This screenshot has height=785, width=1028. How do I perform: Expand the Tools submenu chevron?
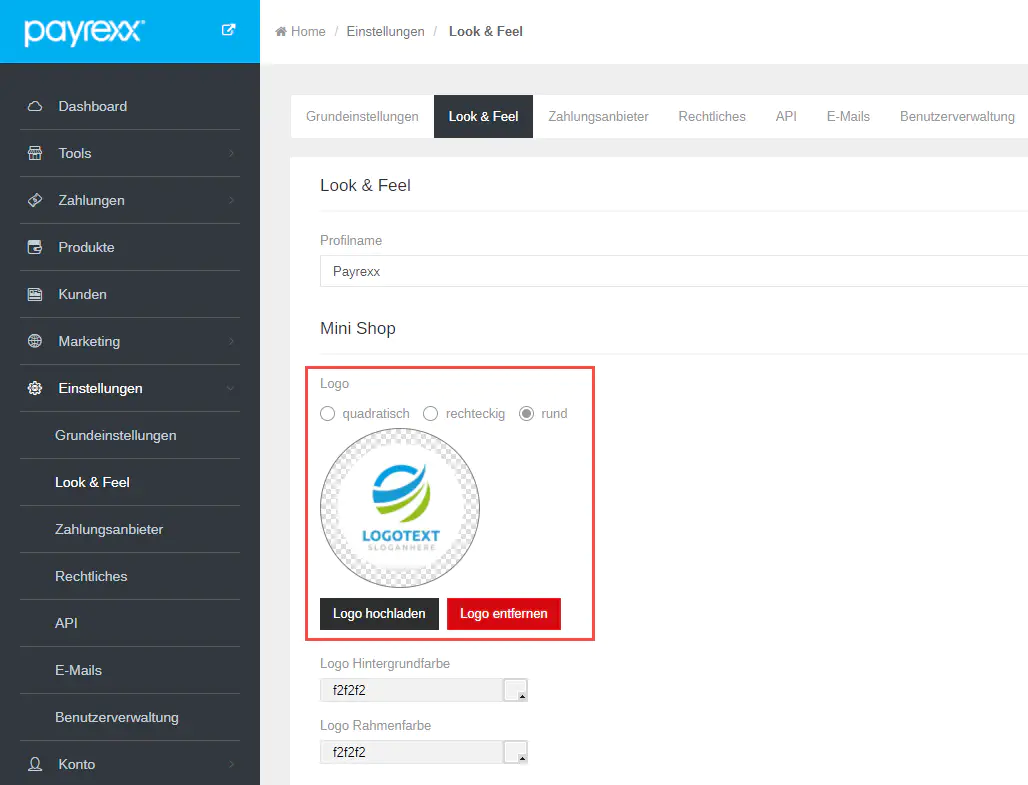click(231, 153)
